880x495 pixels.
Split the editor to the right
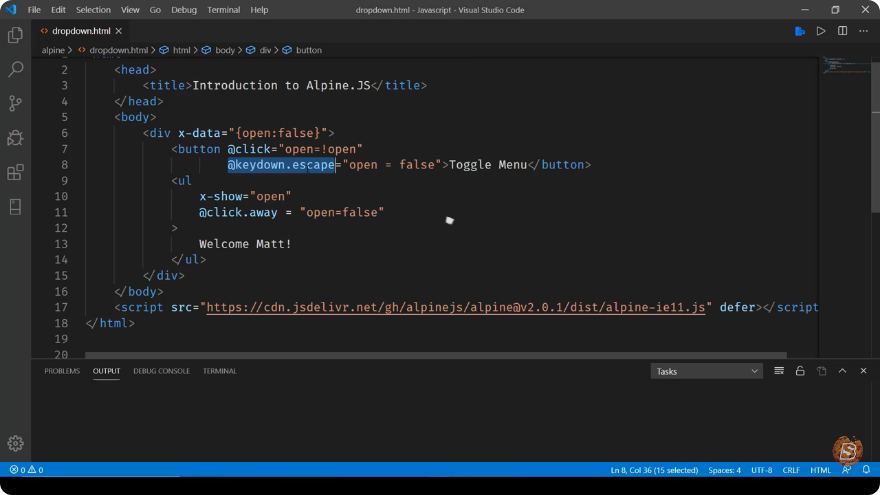tap(842, 31)
